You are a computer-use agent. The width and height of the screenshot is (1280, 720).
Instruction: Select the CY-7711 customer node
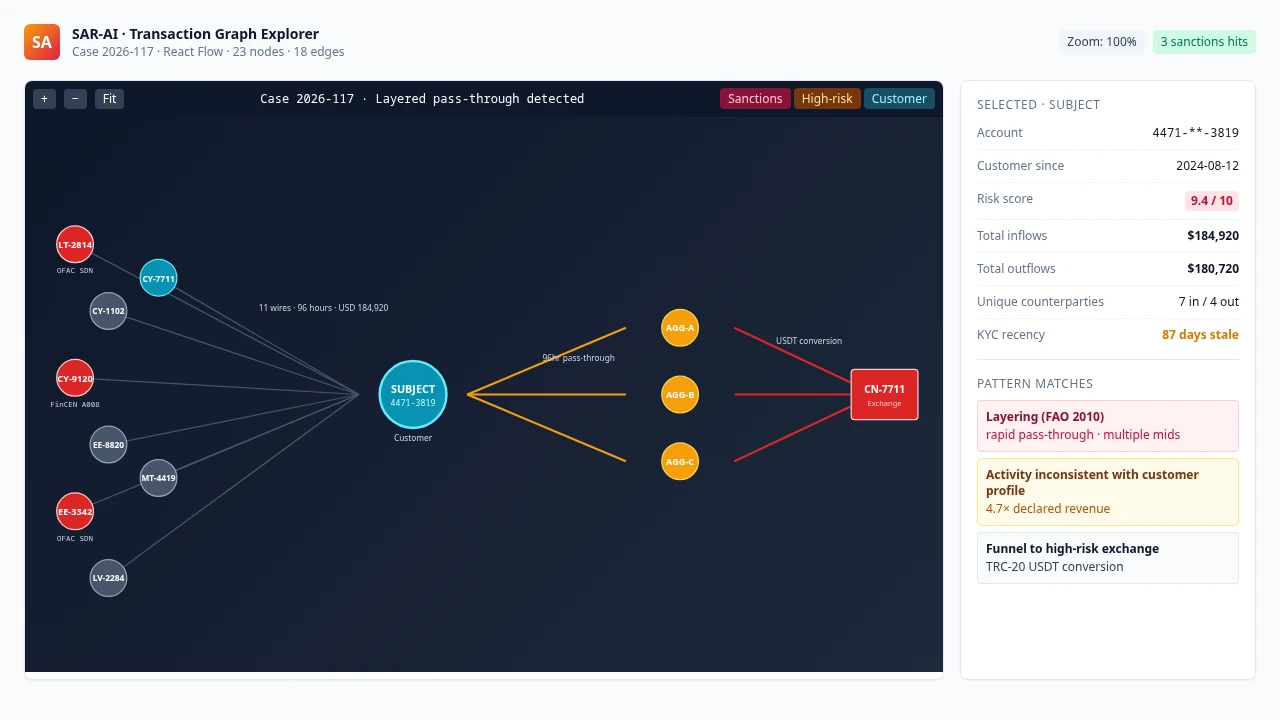coord(158,278)
